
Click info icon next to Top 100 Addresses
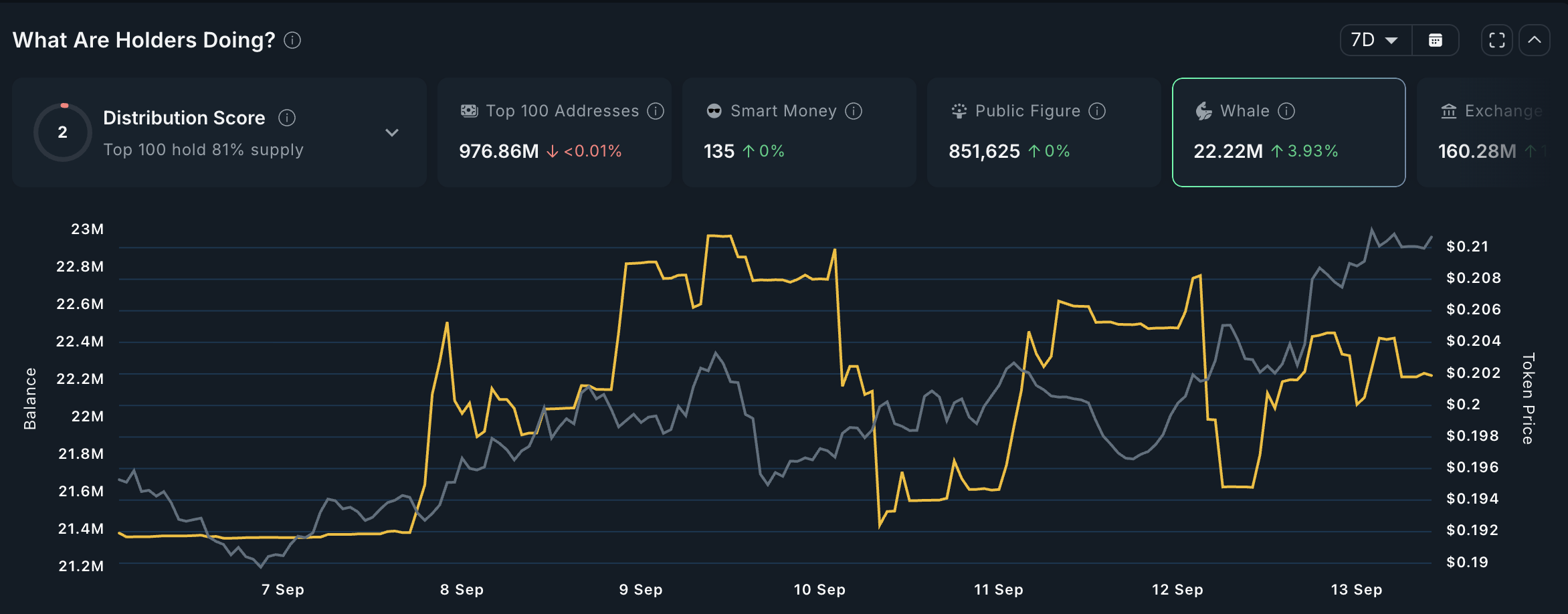(x=656, y=111)
